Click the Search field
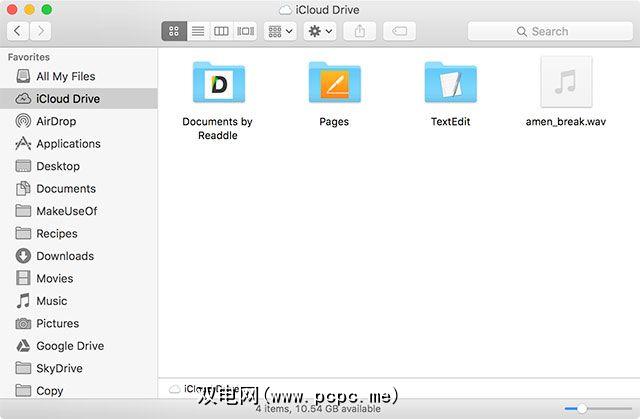640x419 pixels. (550, 31)
